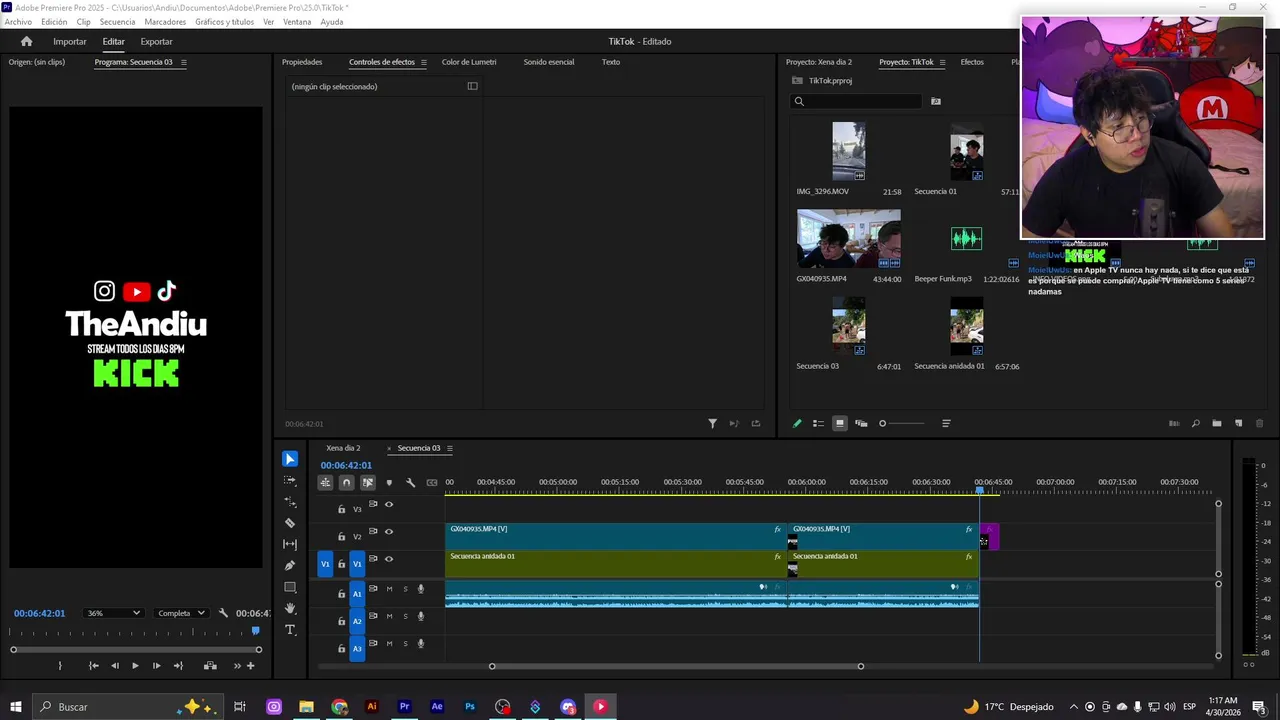Viewport: 1280px width, 720px height.
Task: Select the Ripple Edit tool
Action: point(290,502)
